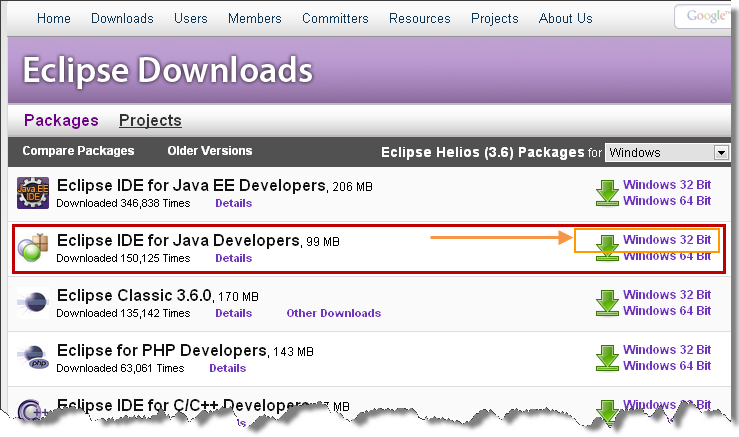Click green download arrow for Eclipse Classic
The image size is (739, 437).
click(607, 303)
